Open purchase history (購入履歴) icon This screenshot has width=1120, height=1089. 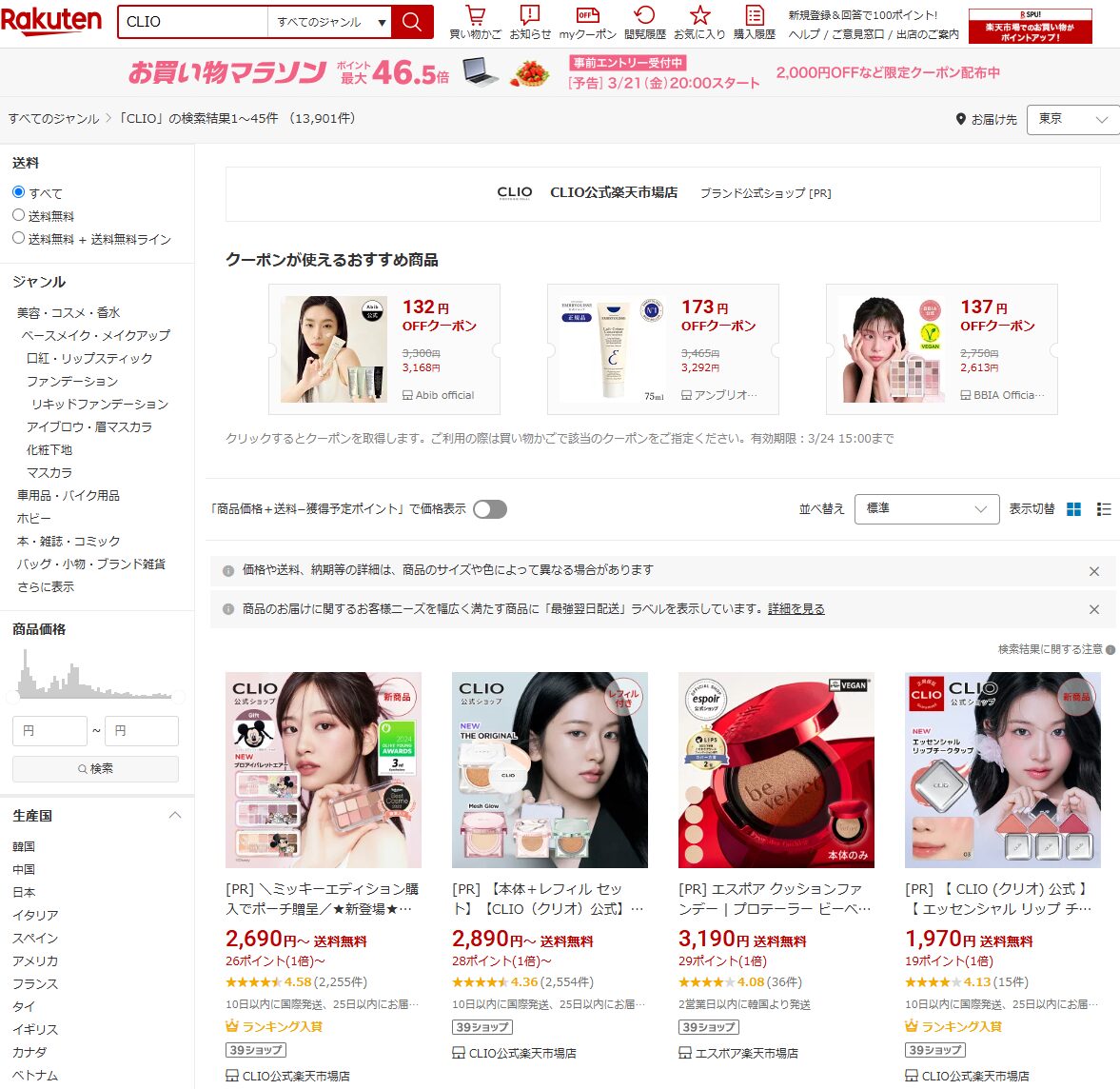click(x=755, y=22)
